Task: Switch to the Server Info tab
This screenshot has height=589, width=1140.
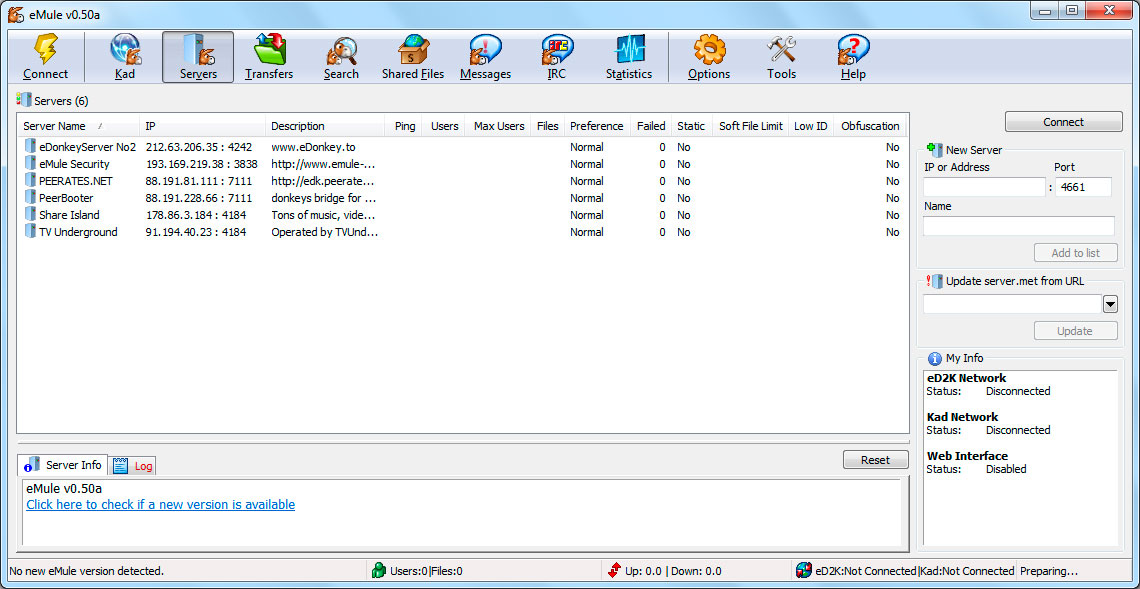Action: pos(65,465)
